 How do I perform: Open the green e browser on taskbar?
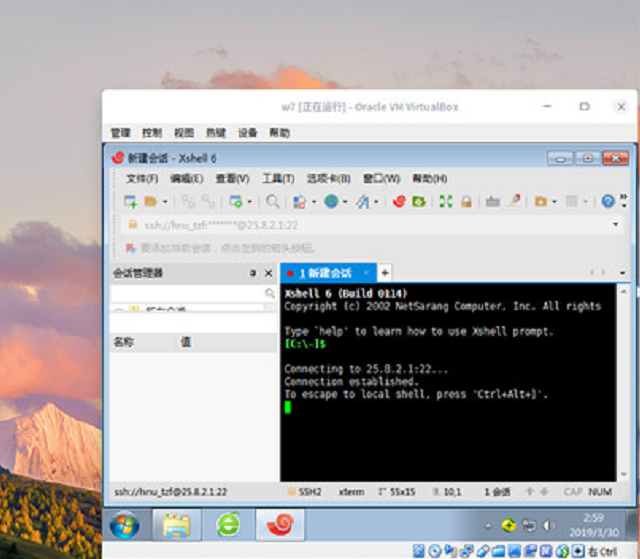pos(228,525)
